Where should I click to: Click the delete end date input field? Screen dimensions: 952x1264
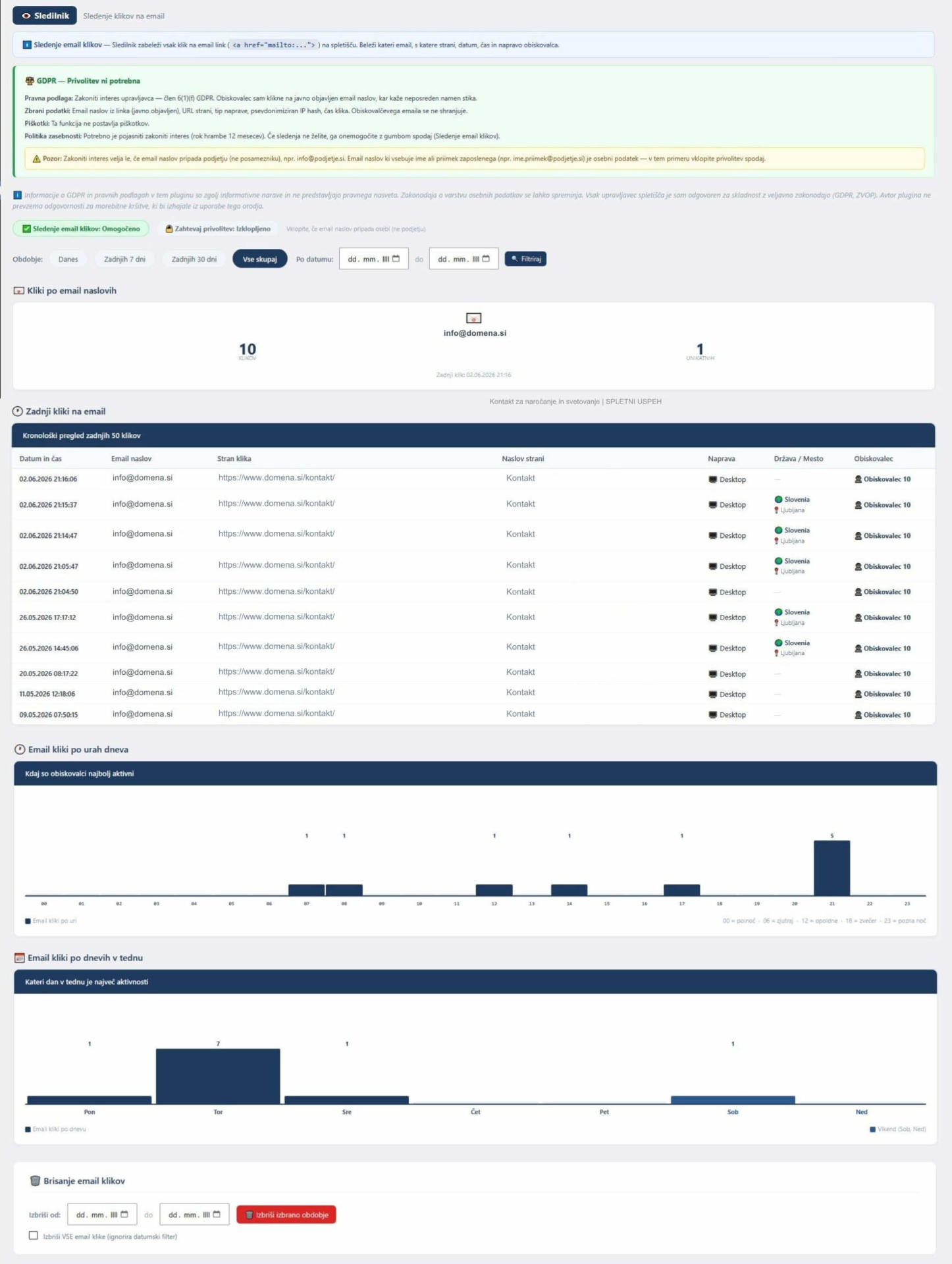(x=194, y=1215)
